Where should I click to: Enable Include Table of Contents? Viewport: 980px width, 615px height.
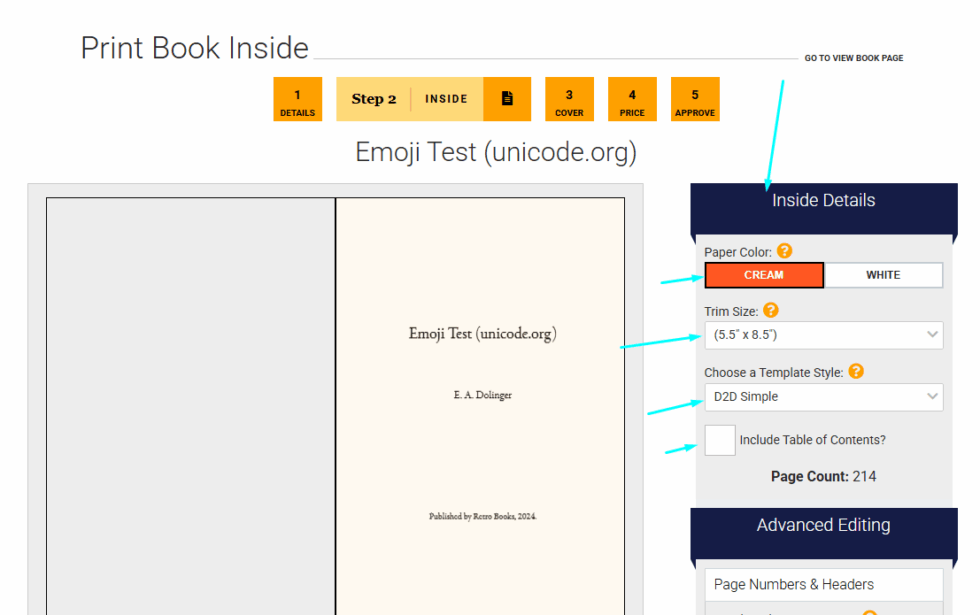coord(719,440)
